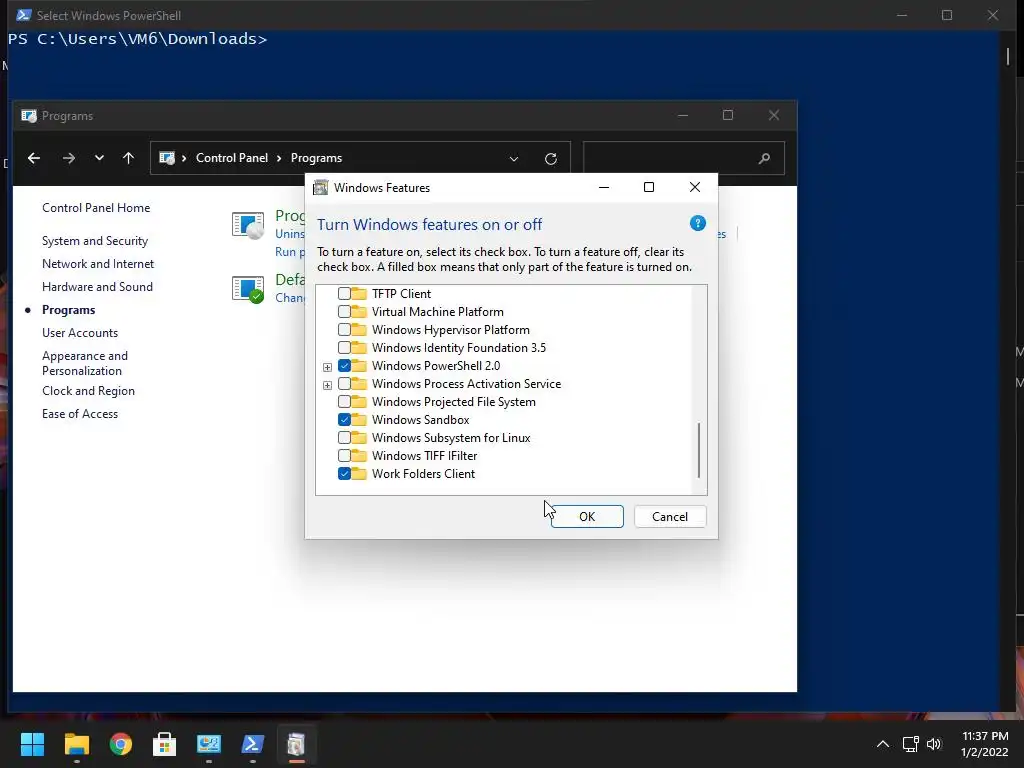
Task: Tick Windows Hypervisor Platform checkbox
Action: pyautogui.click(x=344, y=330)
